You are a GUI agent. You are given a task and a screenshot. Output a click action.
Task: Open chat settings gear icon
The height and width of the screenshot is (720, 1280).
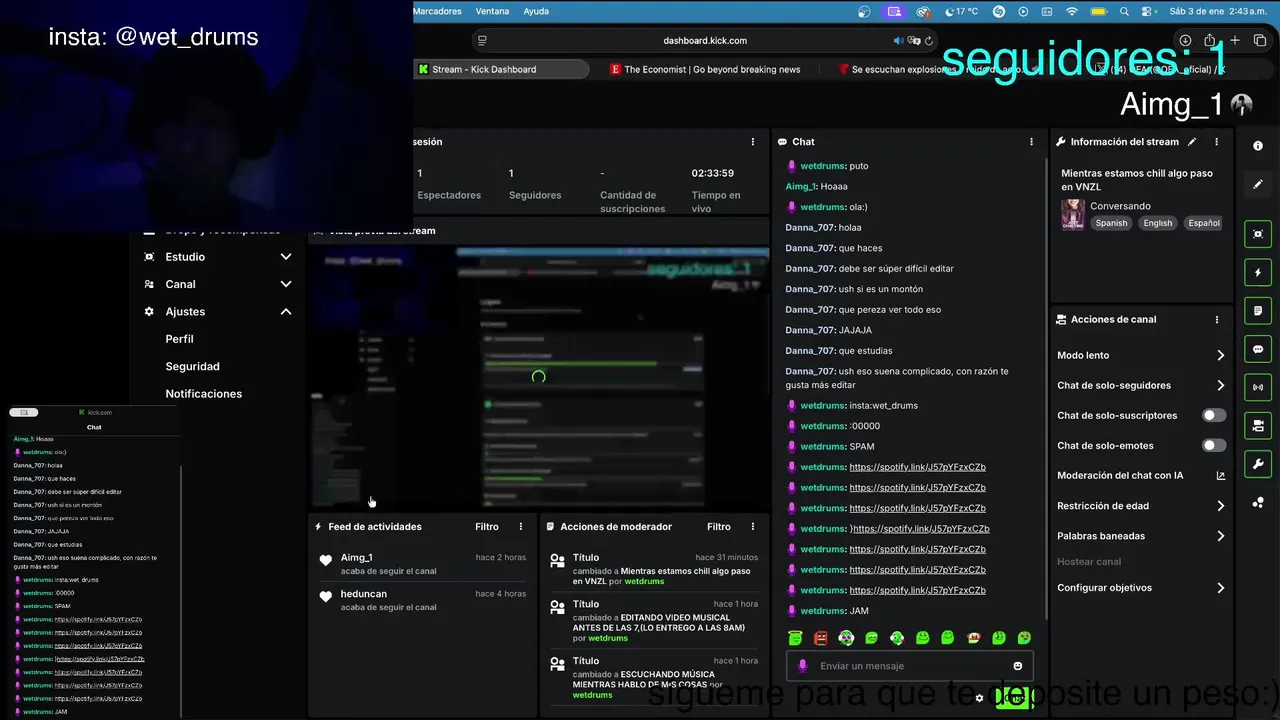point(980,698)
